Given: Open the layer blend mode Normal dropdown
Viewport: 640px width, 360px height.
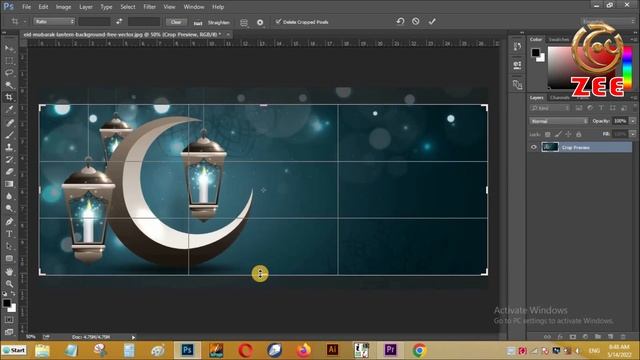Looking at the screenshot, I should coord(559,121).
